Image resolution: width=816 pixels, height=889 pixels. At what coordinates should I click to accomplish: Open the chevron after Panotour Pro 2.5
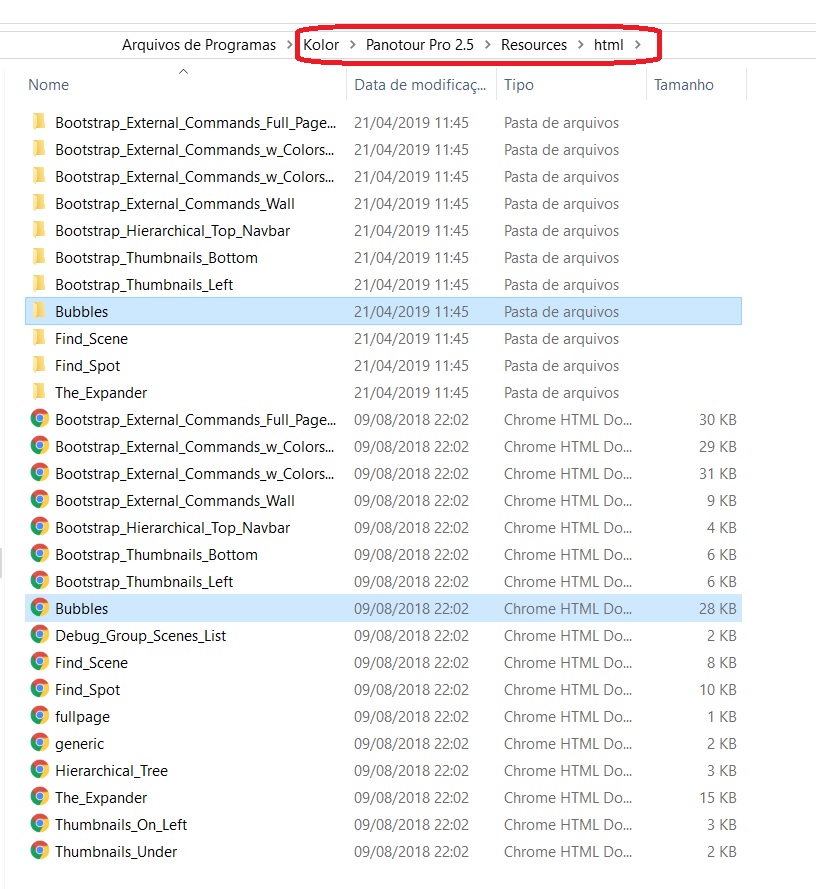[488, 45]
